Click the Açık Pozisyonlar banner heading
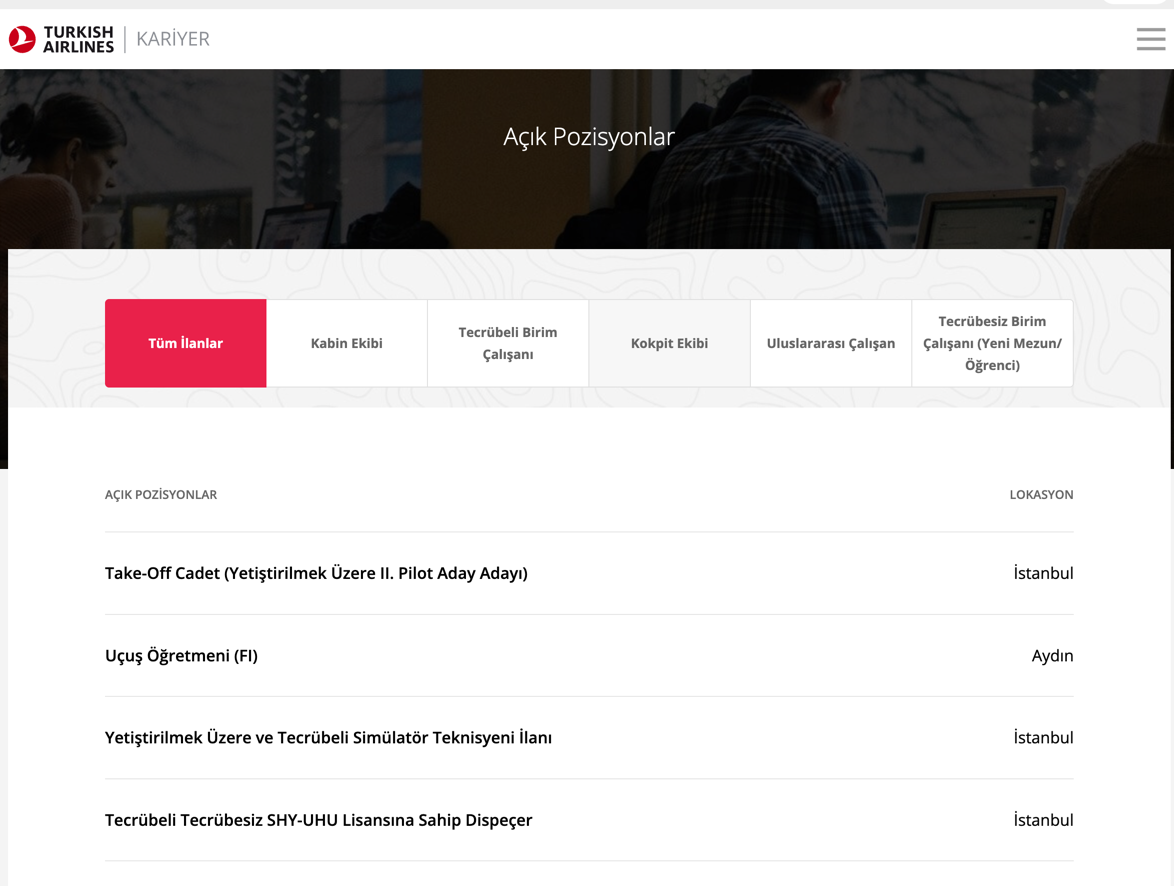The height and width of the screenshot is (886, 1174). click(x=588, y=136)
